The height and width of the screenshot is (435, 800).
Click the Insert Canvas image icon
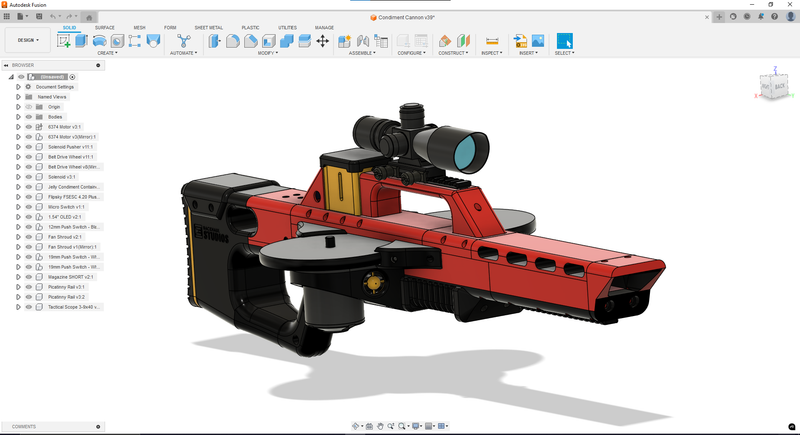[x=538, y=41]
